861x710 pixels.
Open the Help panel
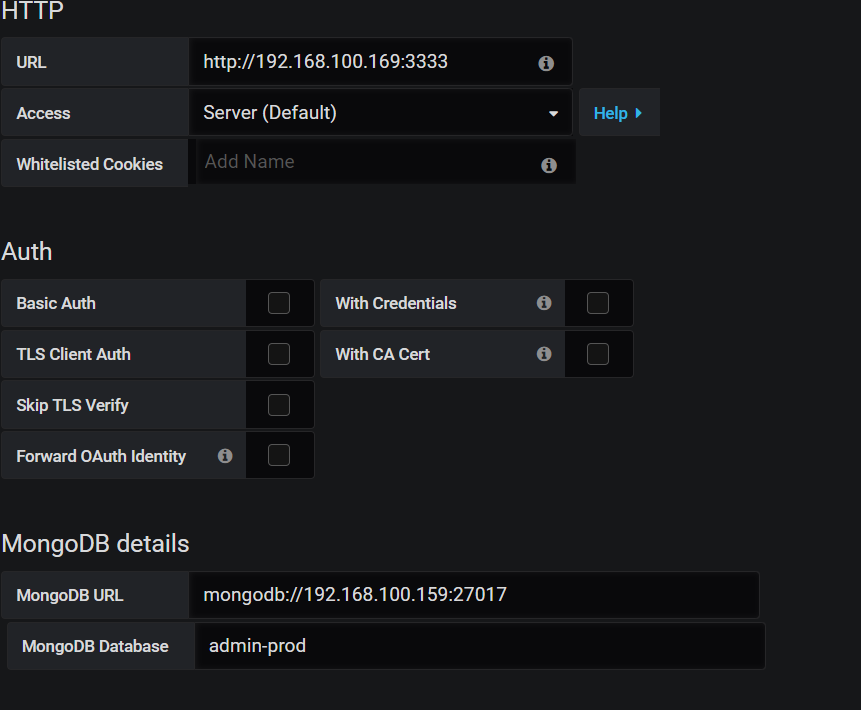(618, 113)
